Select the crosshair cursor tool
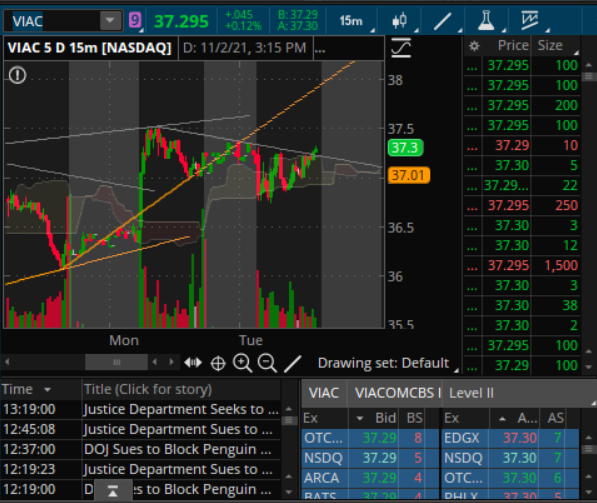 (218, 363)
